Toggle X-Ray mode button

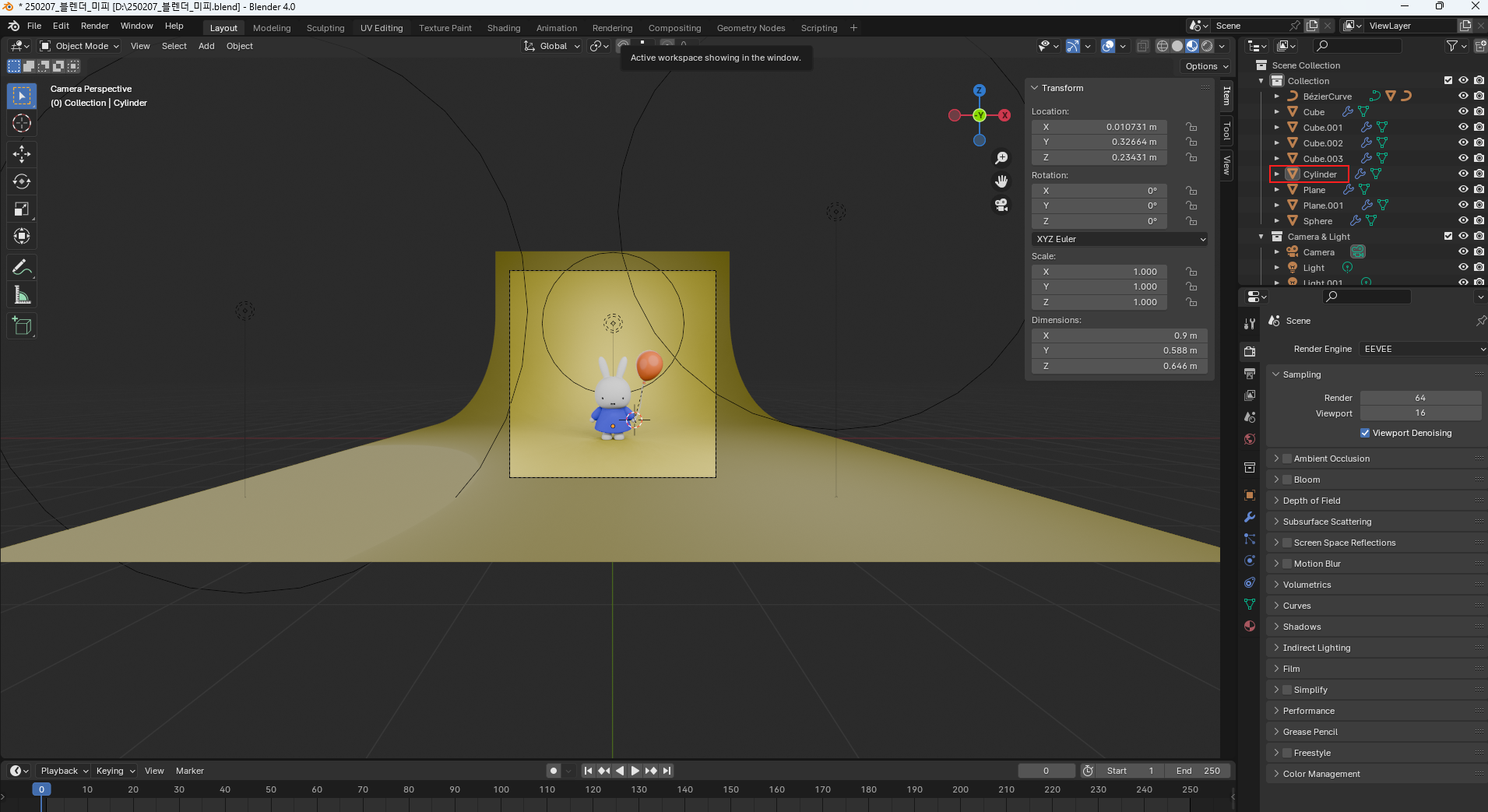tap(1142, 46)
